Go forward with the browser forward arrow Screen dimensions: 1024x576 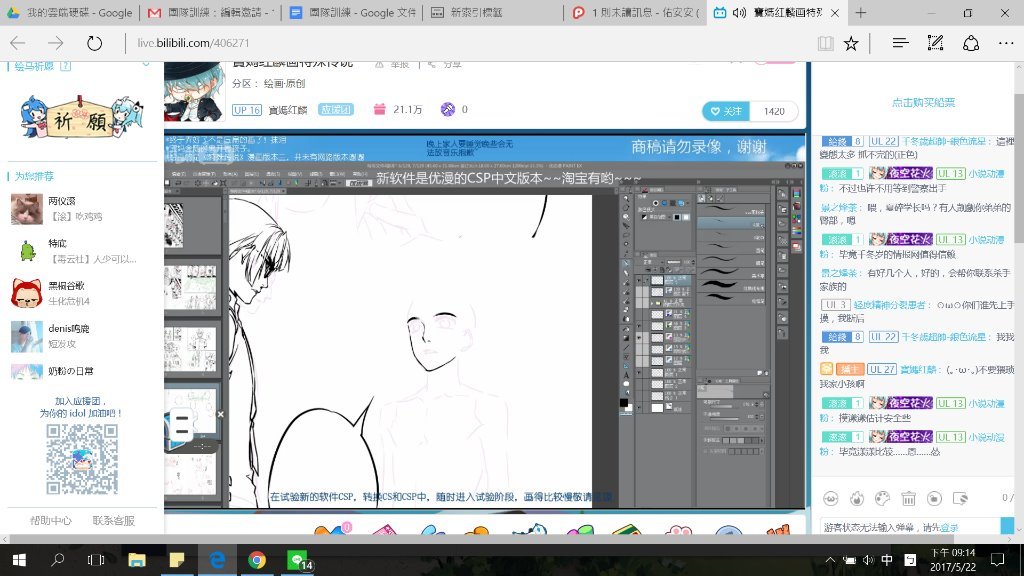tap(56, 43)
